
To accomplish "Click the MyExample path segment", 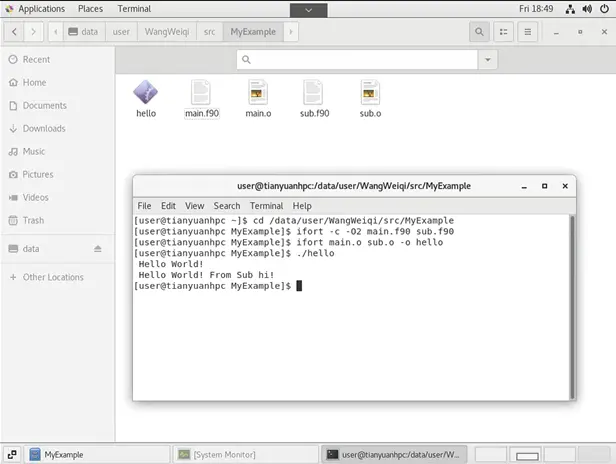I will click(x=253, y=32).
